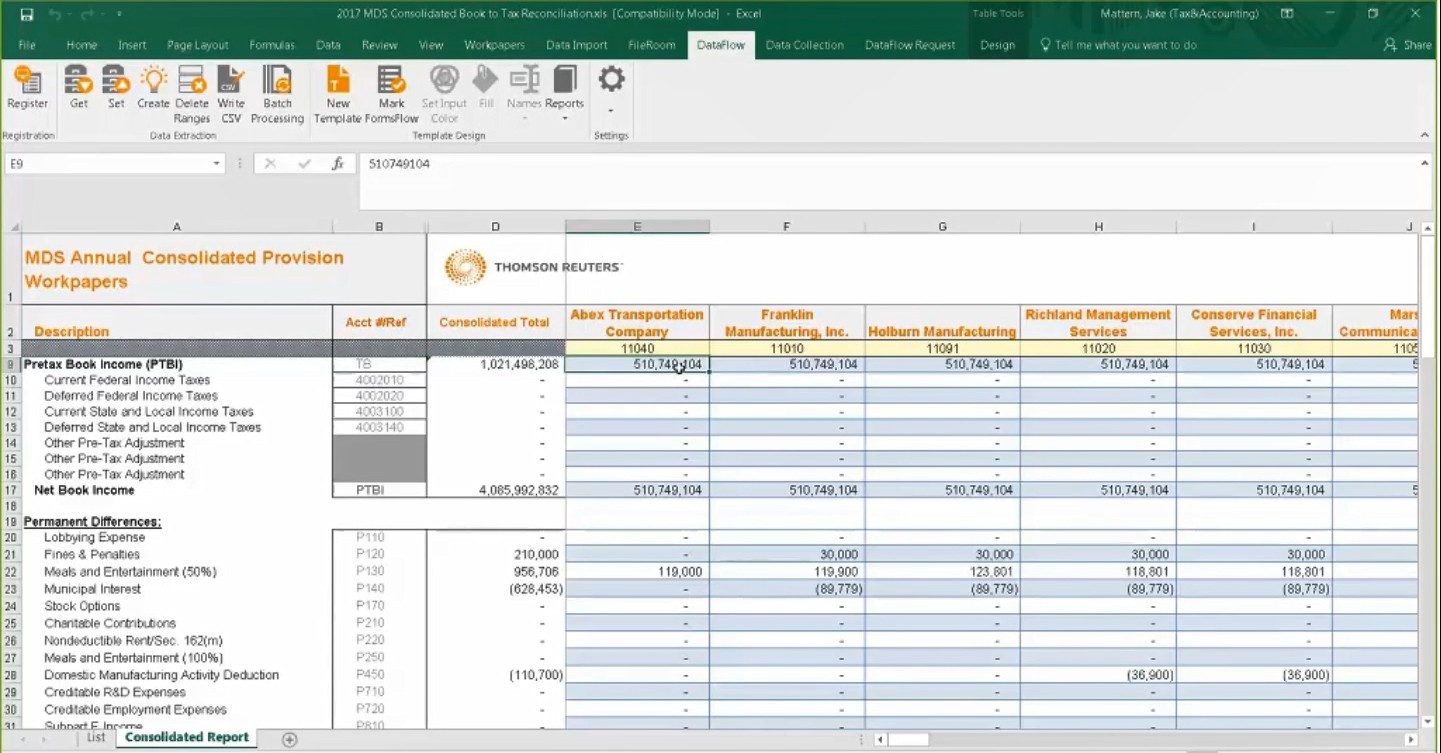Image resolution: width=1441 pixels, height=753 pixels.
Task: Switch to the Workpapers ribbon tab
Action: point(494,45)
